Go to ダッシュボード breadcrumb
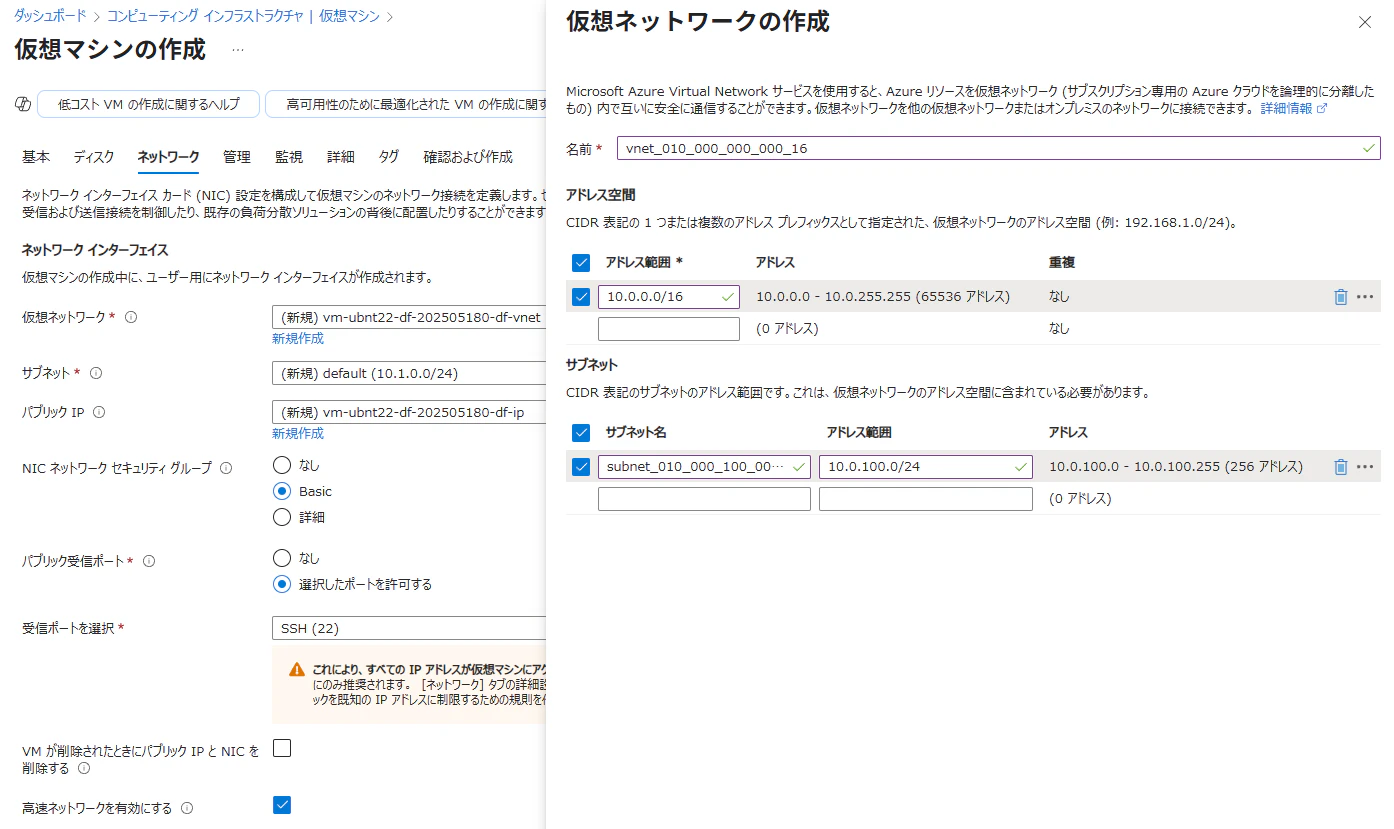1394x829 pixels. [49, 16]
